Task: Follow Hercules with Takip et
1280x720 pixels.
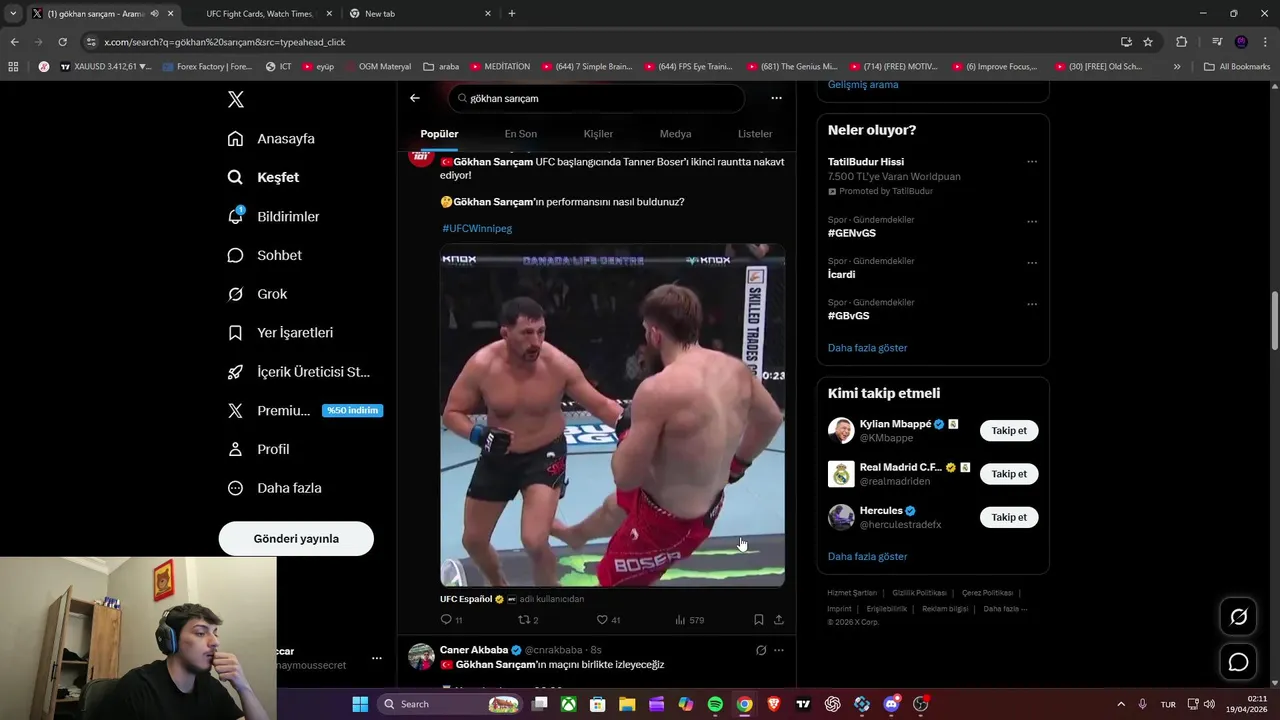Action: tap(1009, 517)
